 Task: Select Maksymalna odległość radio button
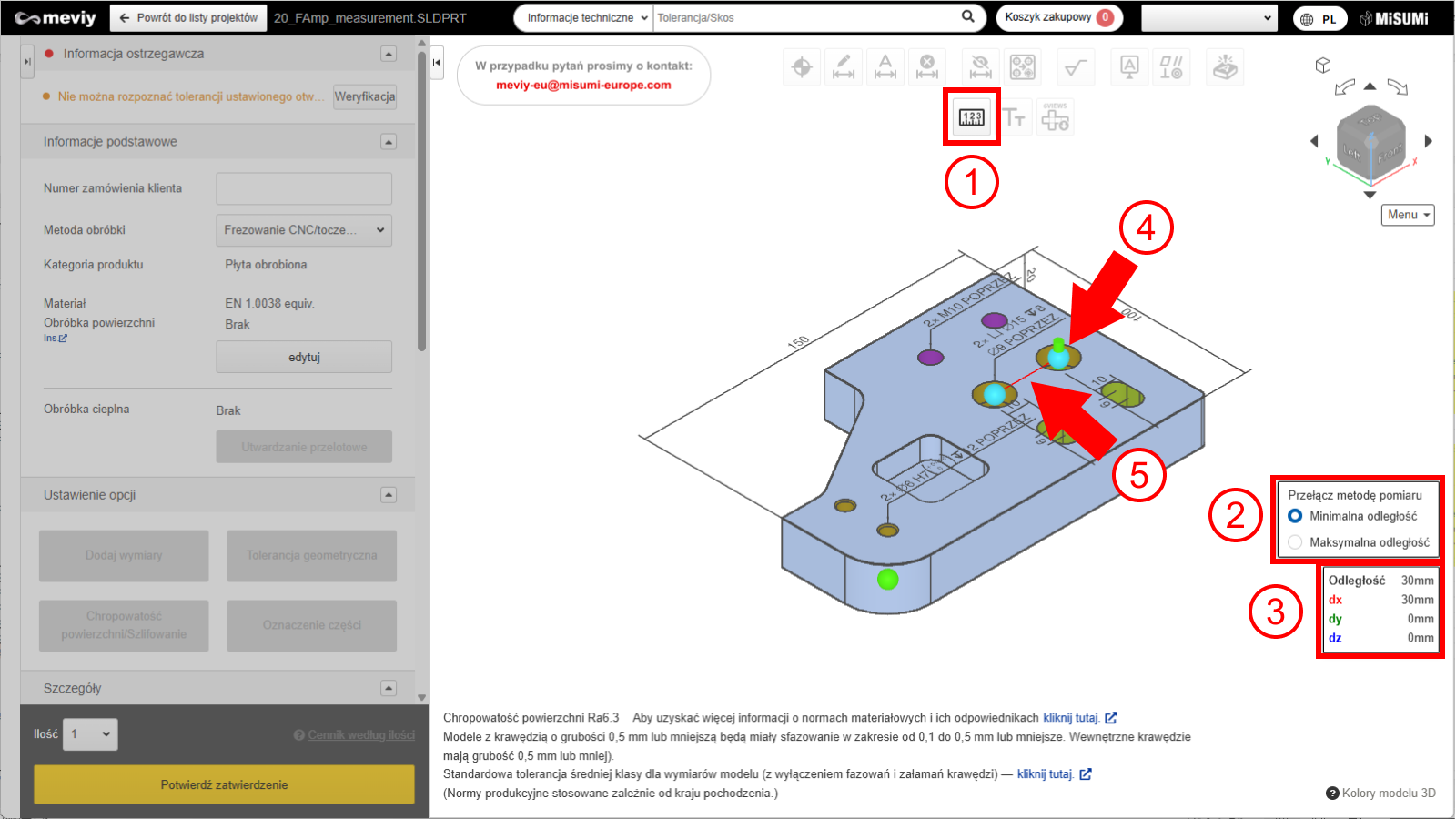point(1295,542)
